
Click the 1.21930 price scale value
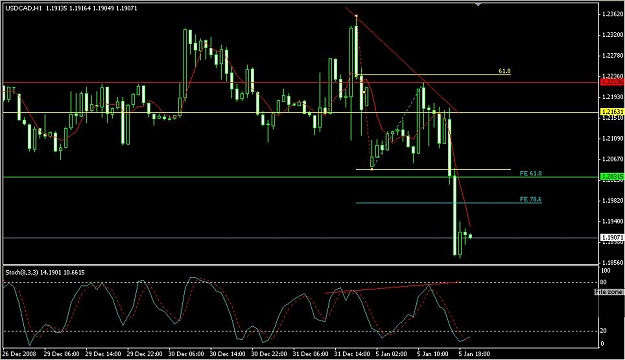pos(612,97)
